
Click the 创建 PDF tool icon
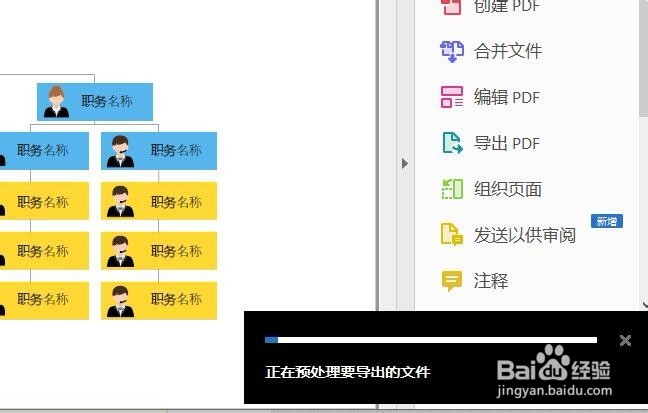pyautogui.click(x=451, y=6)
